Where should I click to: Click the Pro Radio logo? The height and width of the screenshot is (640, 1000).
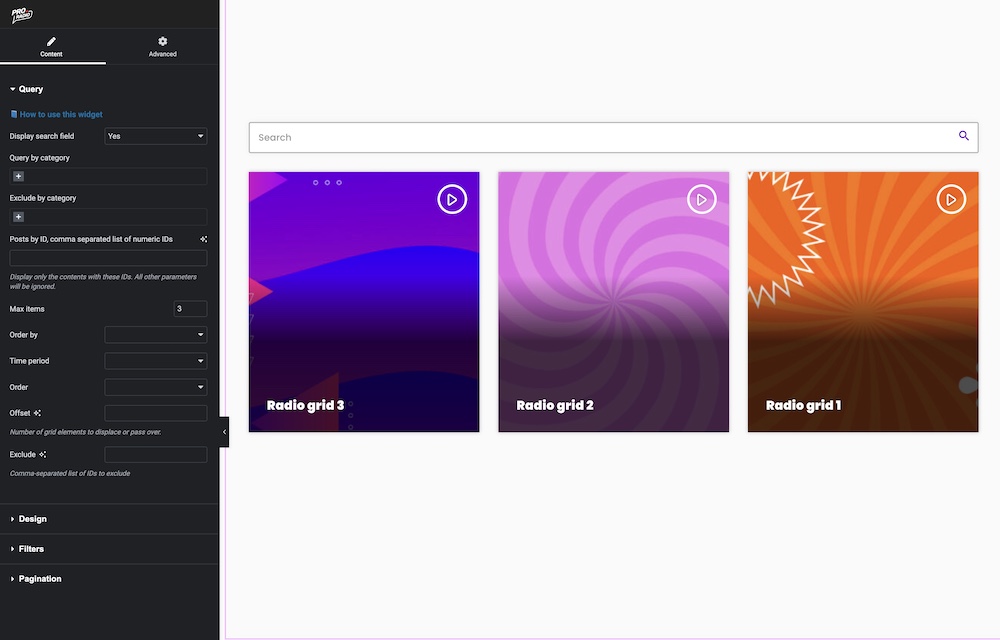point(22,14)
